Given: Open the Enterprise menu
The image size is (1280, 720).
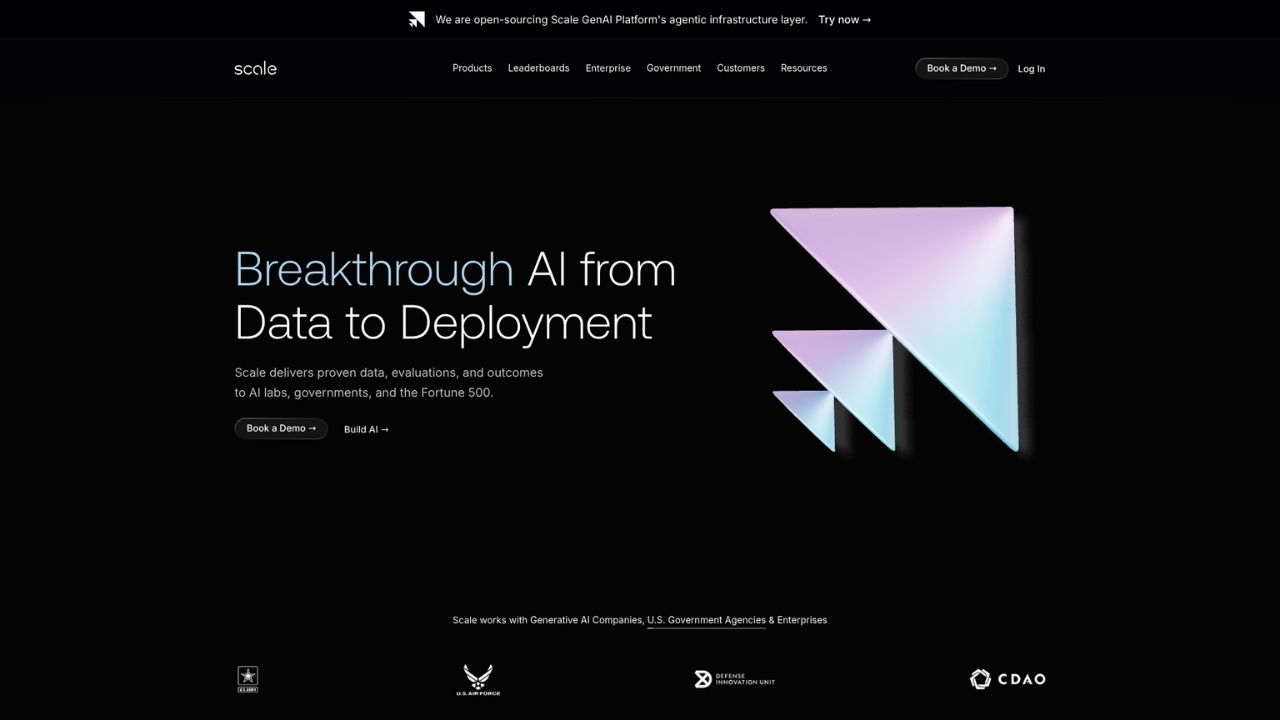Looking at the screenshot, I should click(608, 68).
